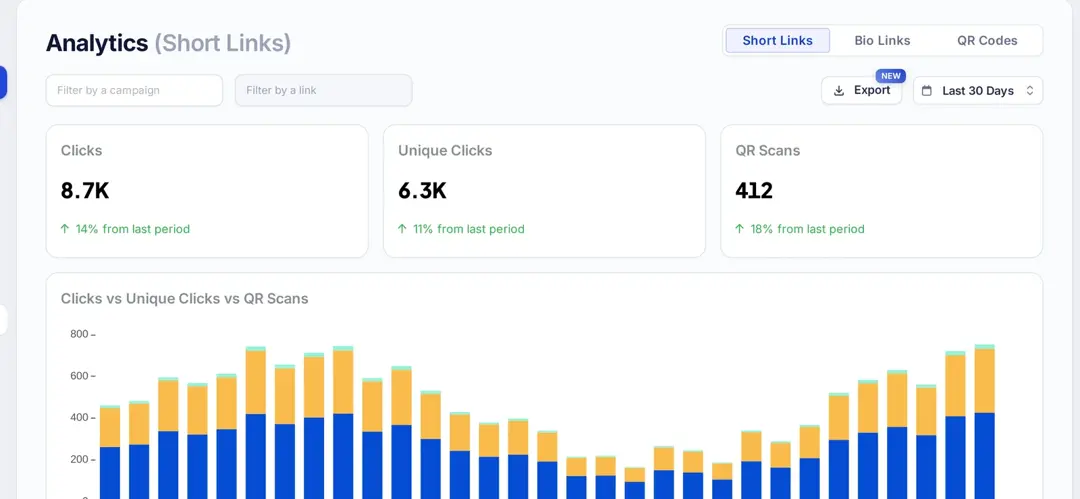
Task: Click the Clicks 8.7K value
Action: coord(85,190)
